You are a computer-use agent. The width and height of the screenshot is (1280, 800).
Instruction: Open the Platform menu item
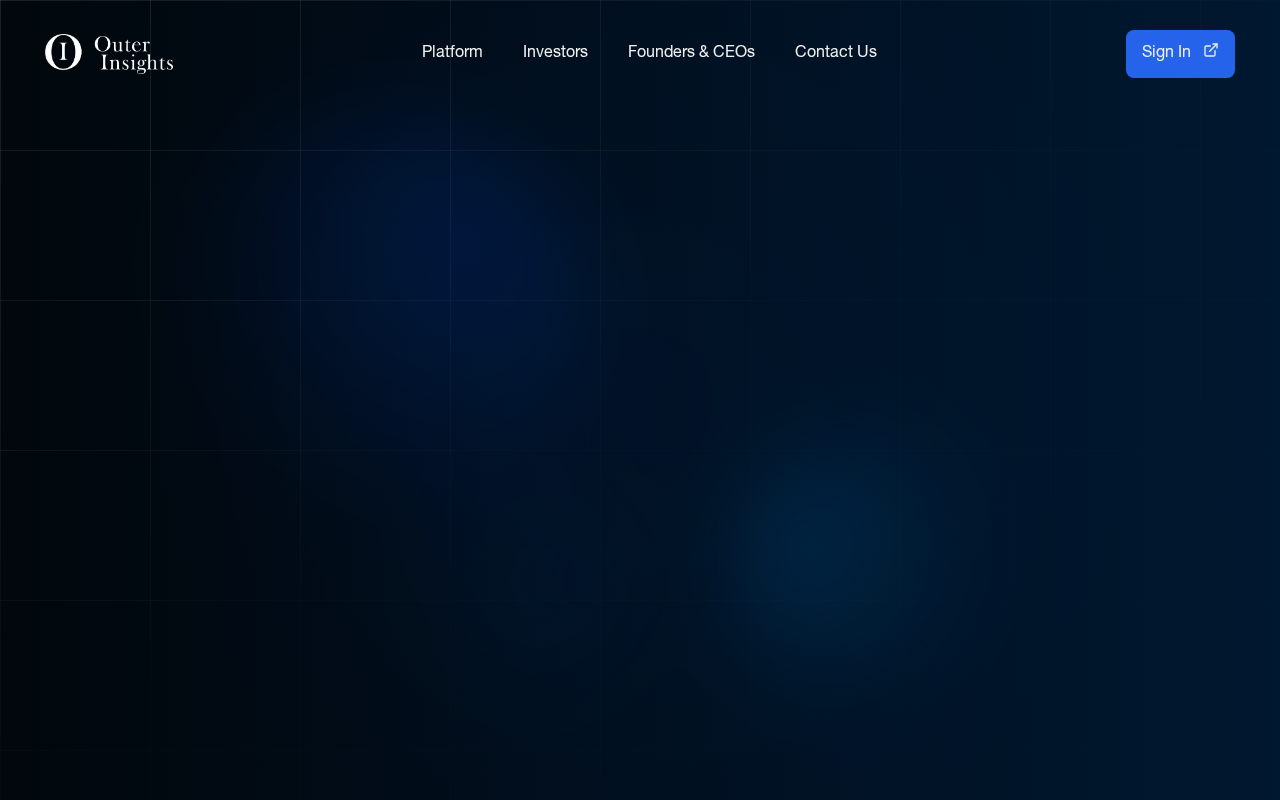click(x=452, y=52)
